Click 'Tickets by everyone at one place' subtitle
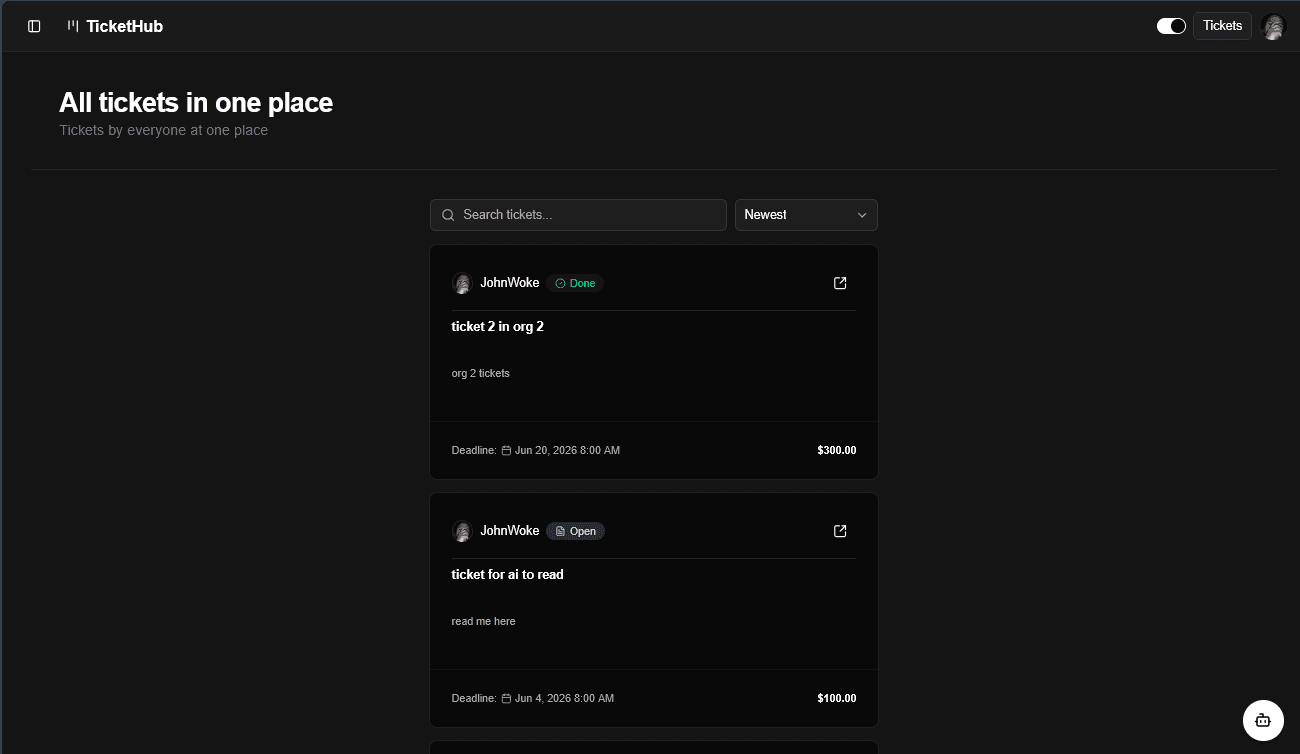The width and height of the screenshot is (1300, 754). click(x=164, y=130)
